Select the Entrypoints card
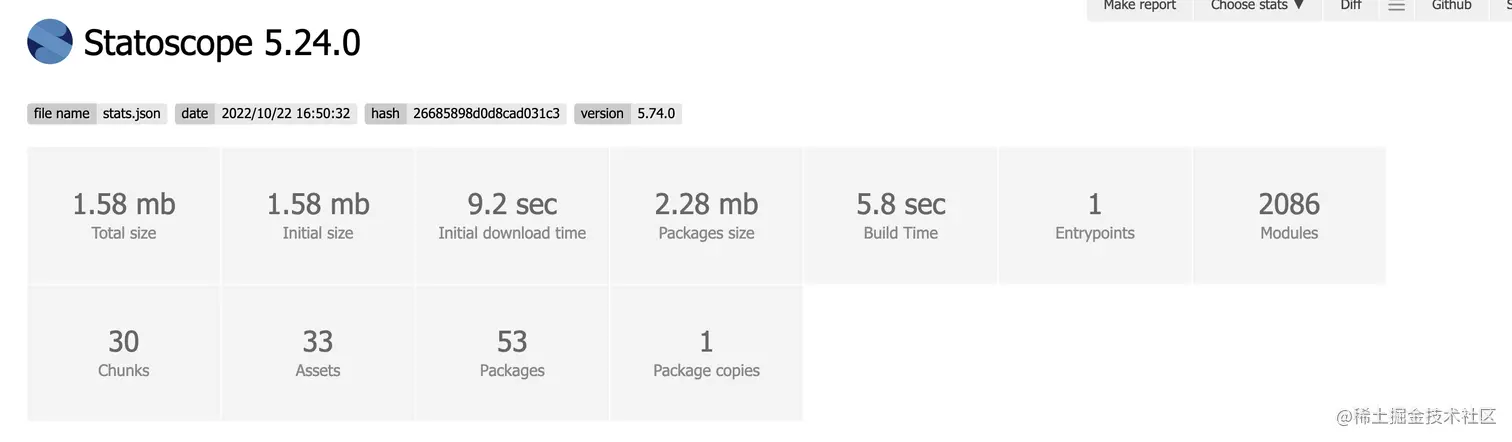This screenshot has width=1512, height=442. [x=1095, y=216]
